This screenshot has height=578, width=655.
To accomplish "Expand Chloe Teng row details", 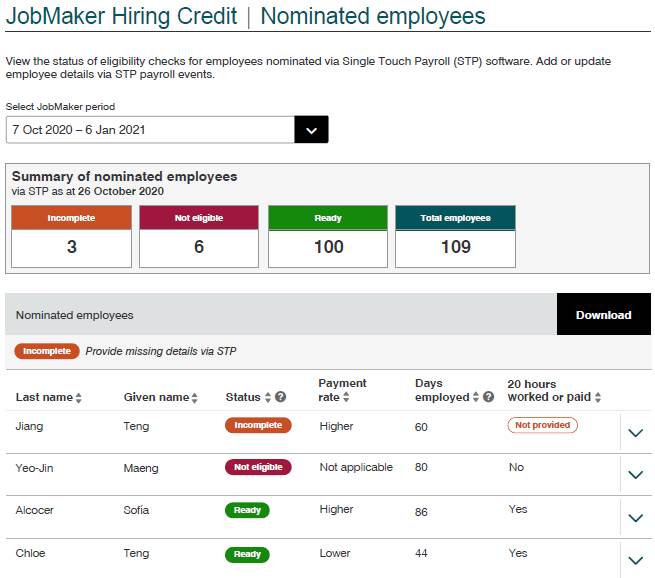I will (635, 560).
